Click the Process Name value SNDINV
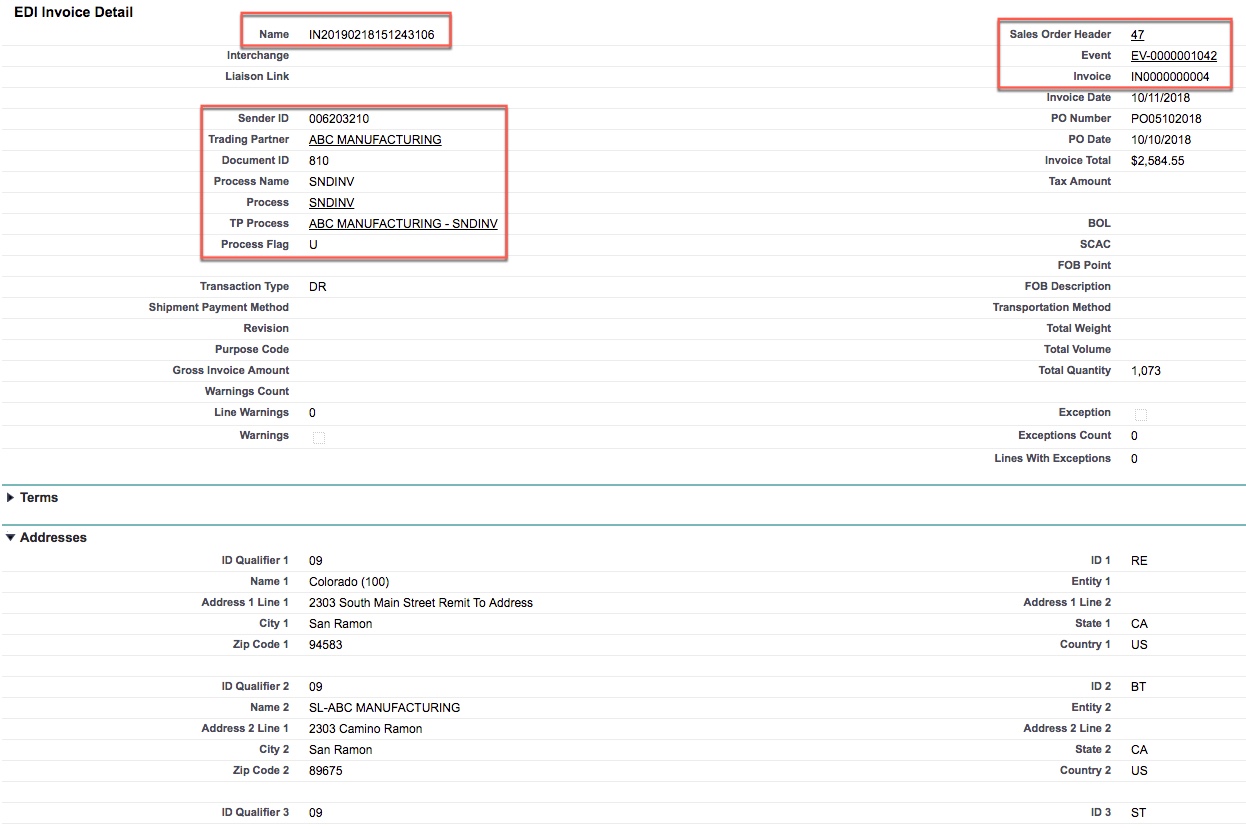The image size is (1246, 828). (x=332, y=182)
